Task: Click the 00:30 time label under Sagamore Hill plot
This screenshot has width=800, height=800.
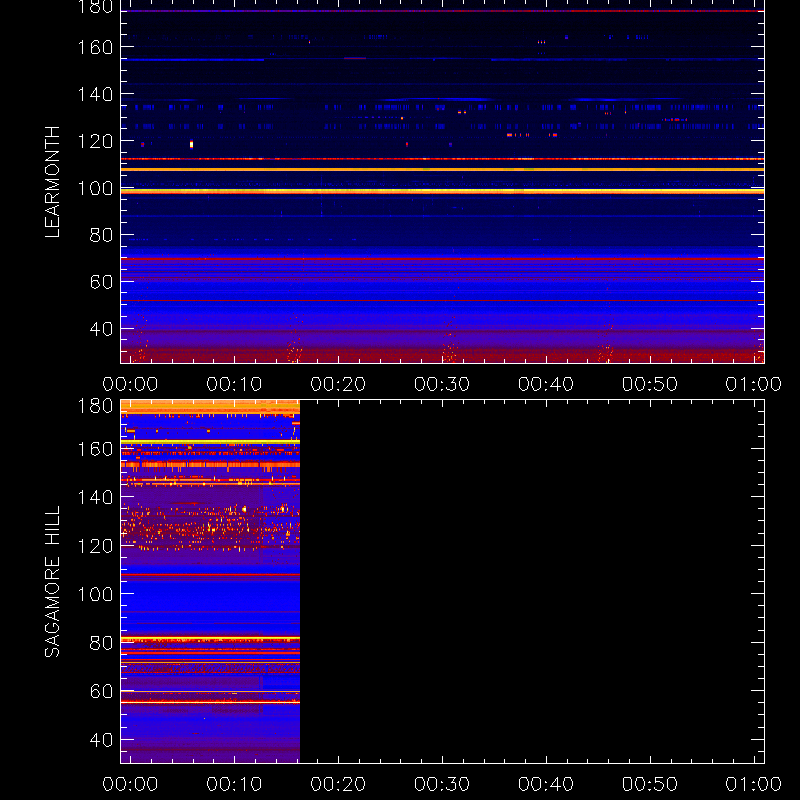Action: point(442,784)
